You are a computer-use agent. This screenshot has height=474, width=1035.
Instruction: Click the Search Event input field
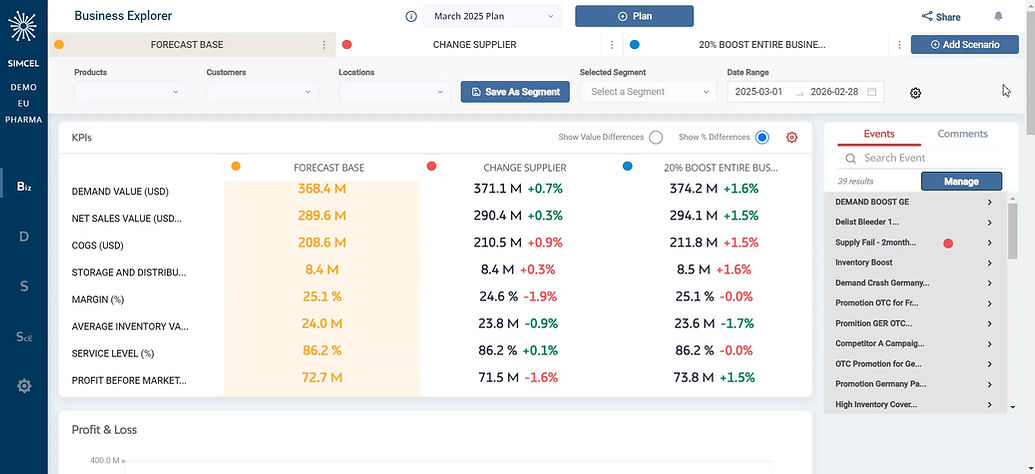pos(921,158)
